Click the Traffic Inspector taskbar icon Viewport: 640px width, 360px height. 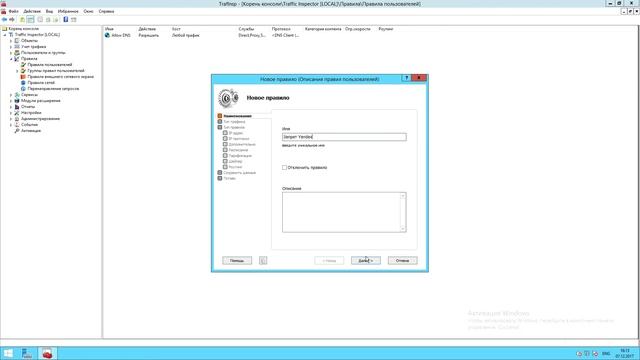tap(47, 353)
